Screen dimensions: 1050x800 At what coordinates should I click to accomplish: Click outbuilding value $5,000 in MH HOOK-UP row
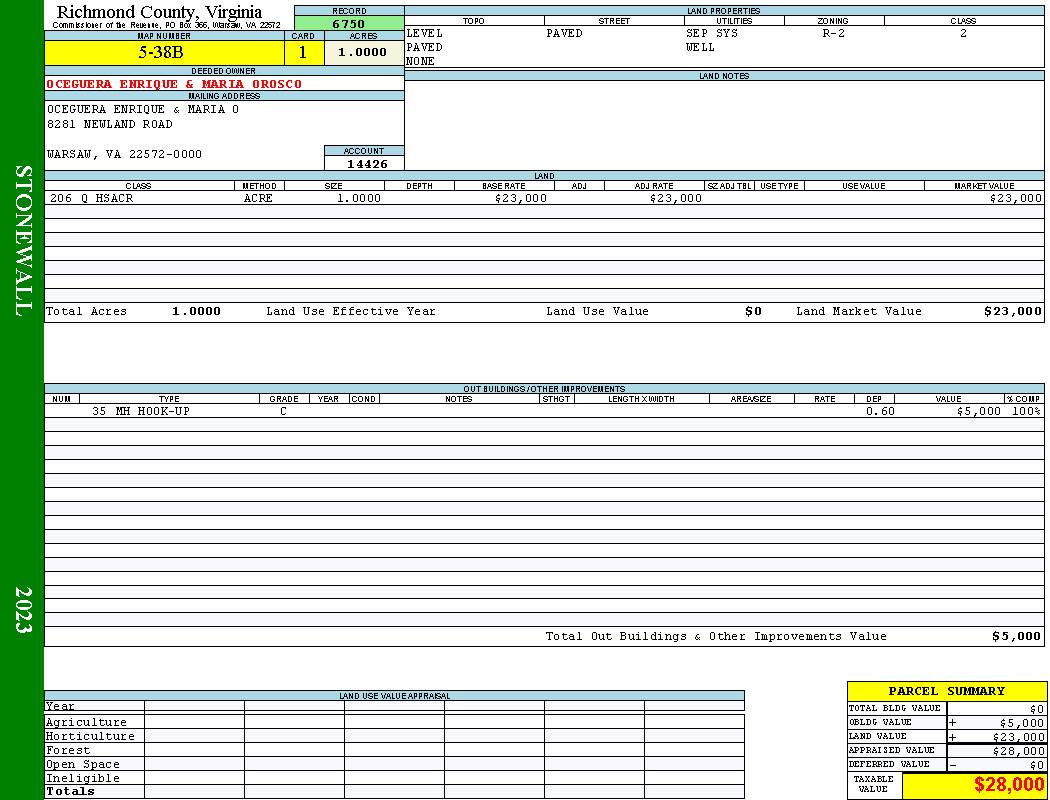coord(979,411)
